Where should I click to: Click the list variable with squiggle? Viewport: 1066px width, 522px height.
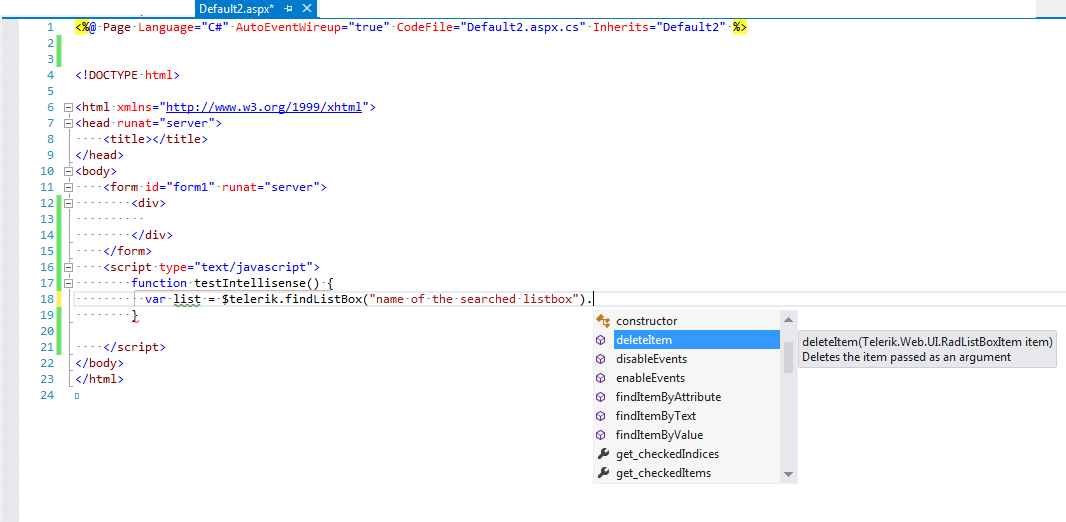(x=186, y=299)
